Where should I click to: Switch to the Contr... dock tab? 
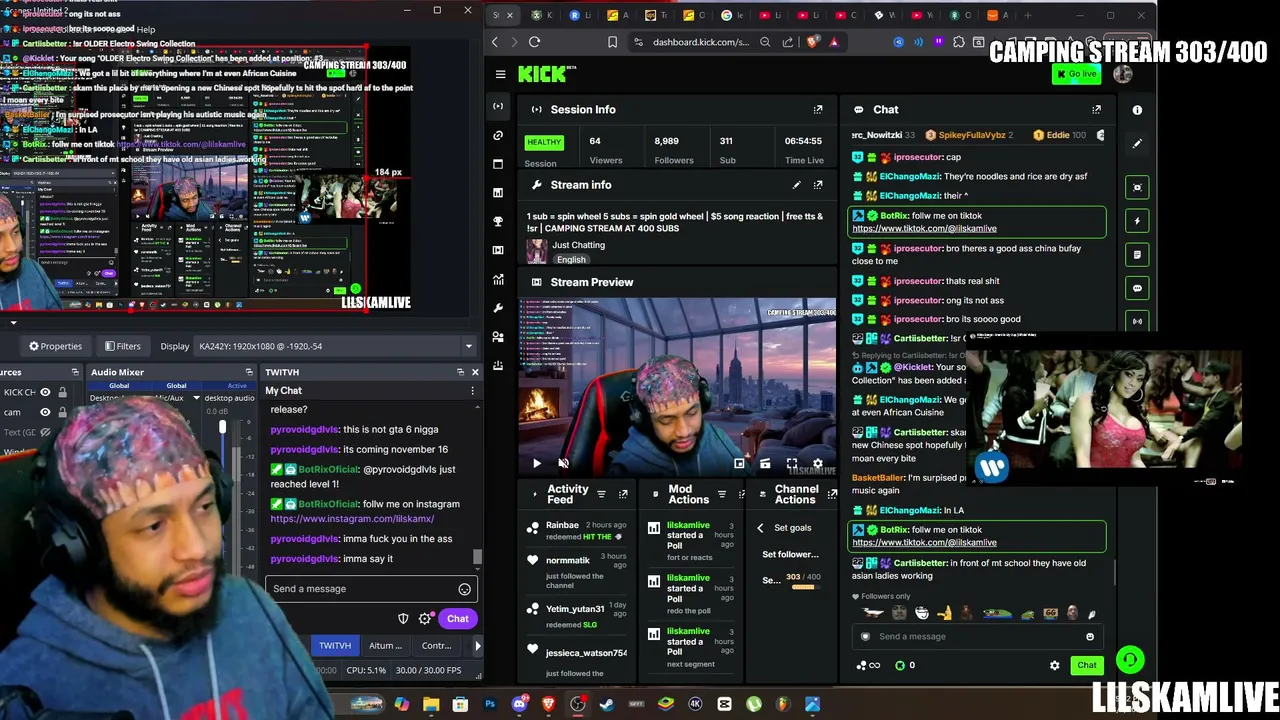436,646
